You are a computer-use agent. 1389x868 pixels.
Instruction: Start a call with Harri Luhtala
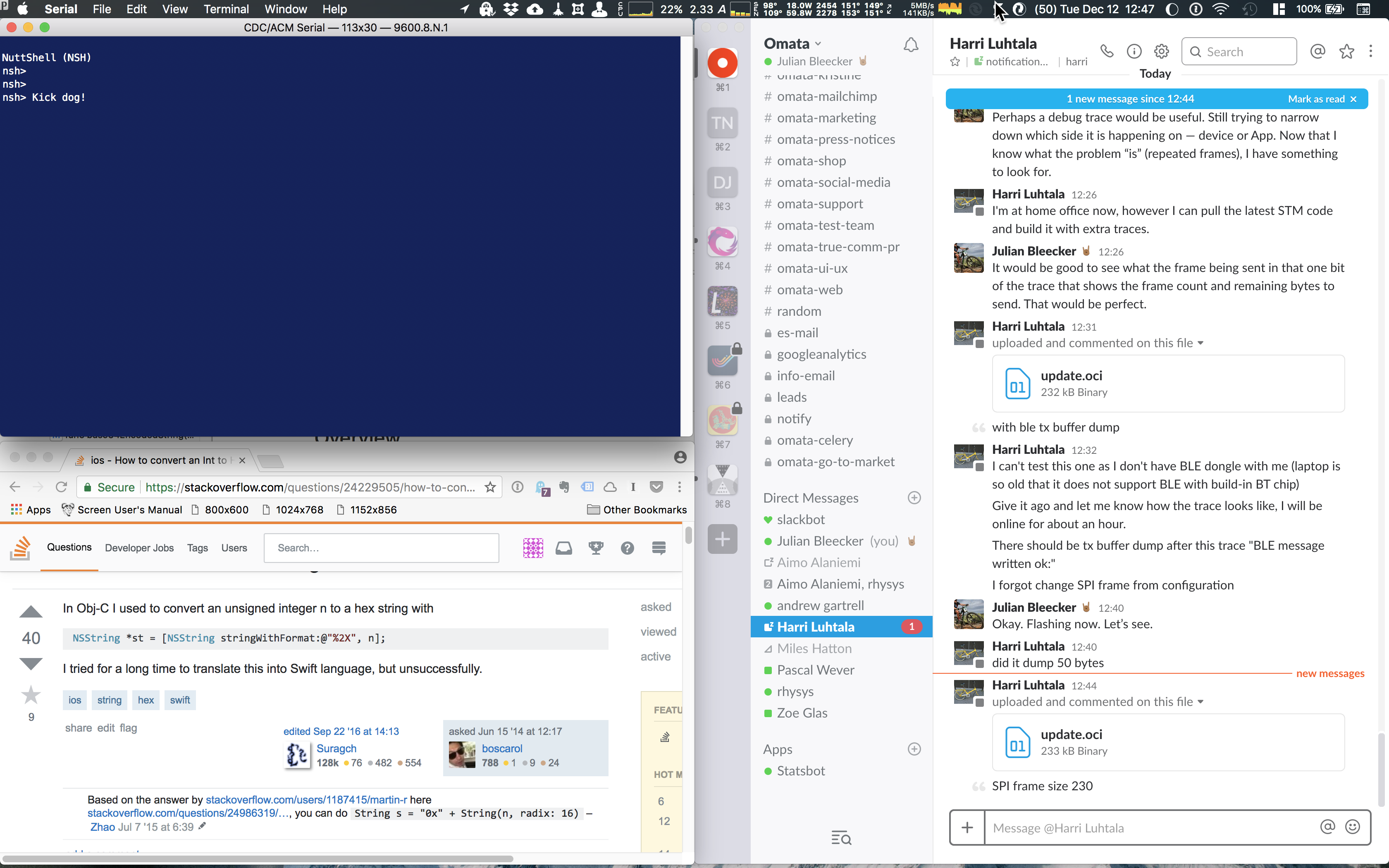tap(1107, 51)
